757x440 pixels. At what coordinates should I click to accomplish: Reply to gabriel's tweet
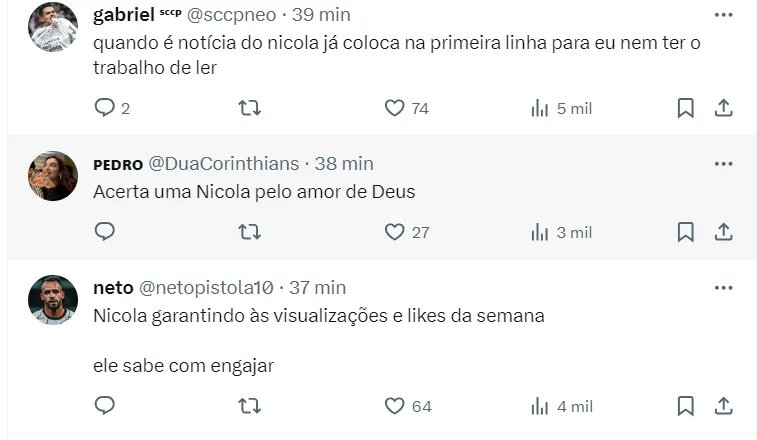[x=105, y=108]
